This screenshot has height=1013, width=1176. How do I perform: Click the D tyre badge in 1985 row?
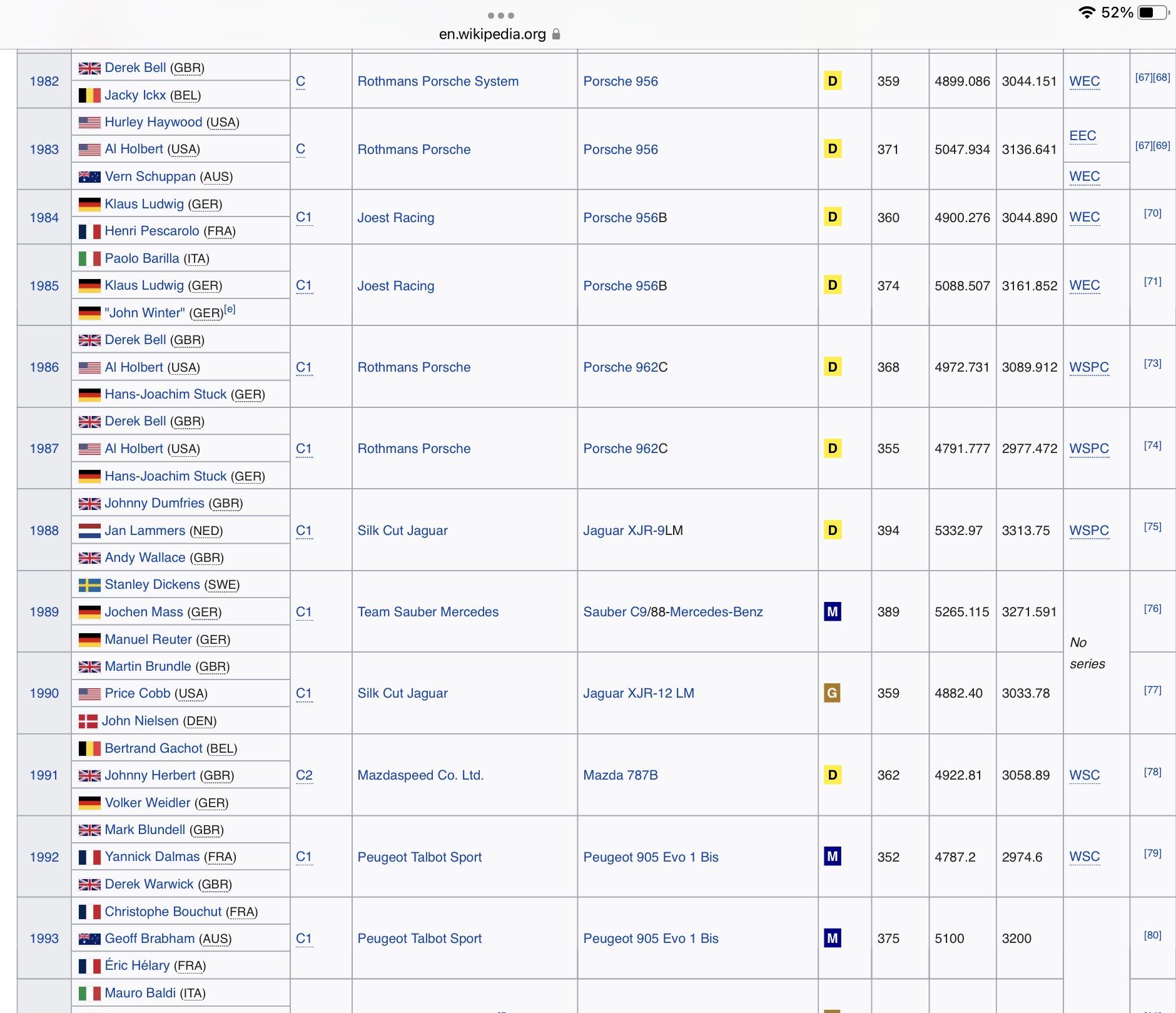(833, 285)
